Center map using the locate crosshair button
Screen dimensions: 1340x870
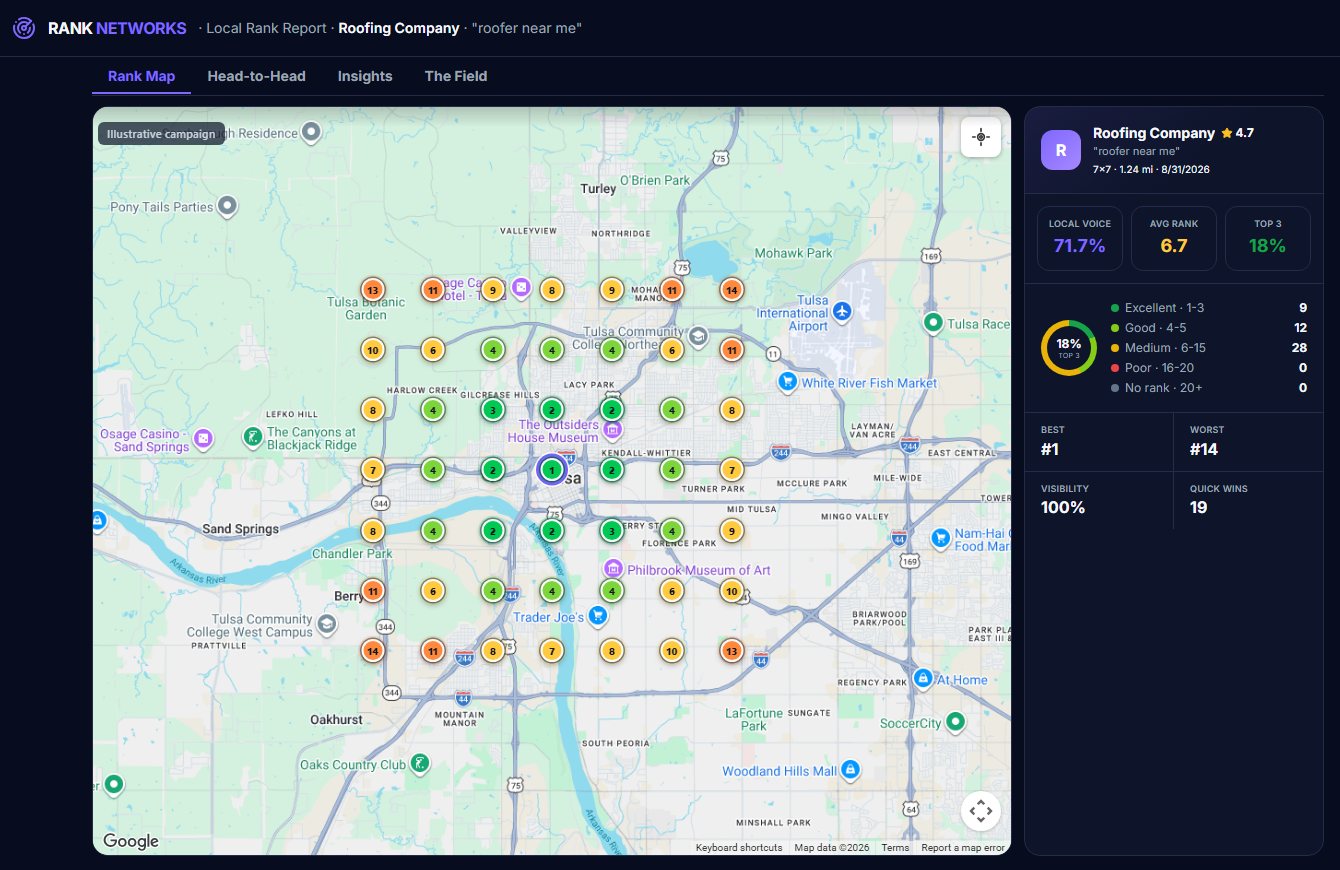(980, 137)
